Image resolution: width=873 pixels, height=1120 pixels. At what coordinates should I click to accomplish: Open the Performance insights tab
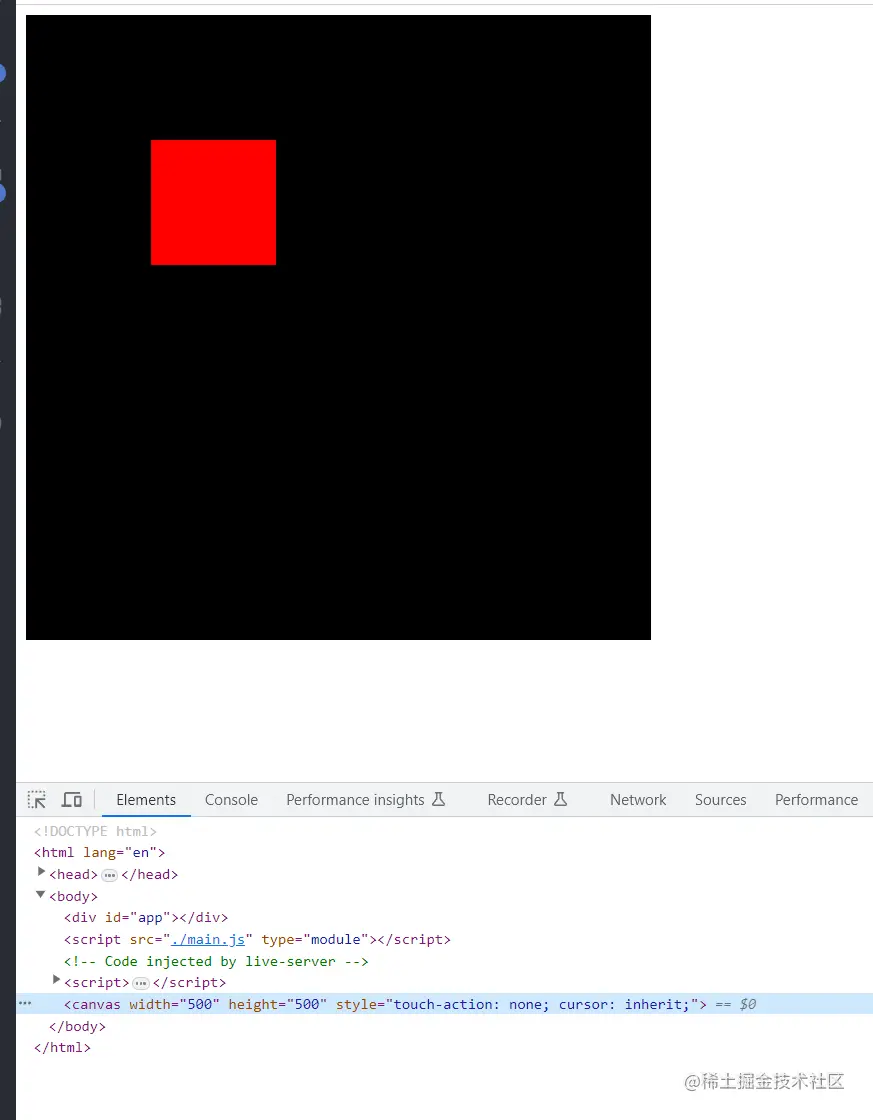366,800
